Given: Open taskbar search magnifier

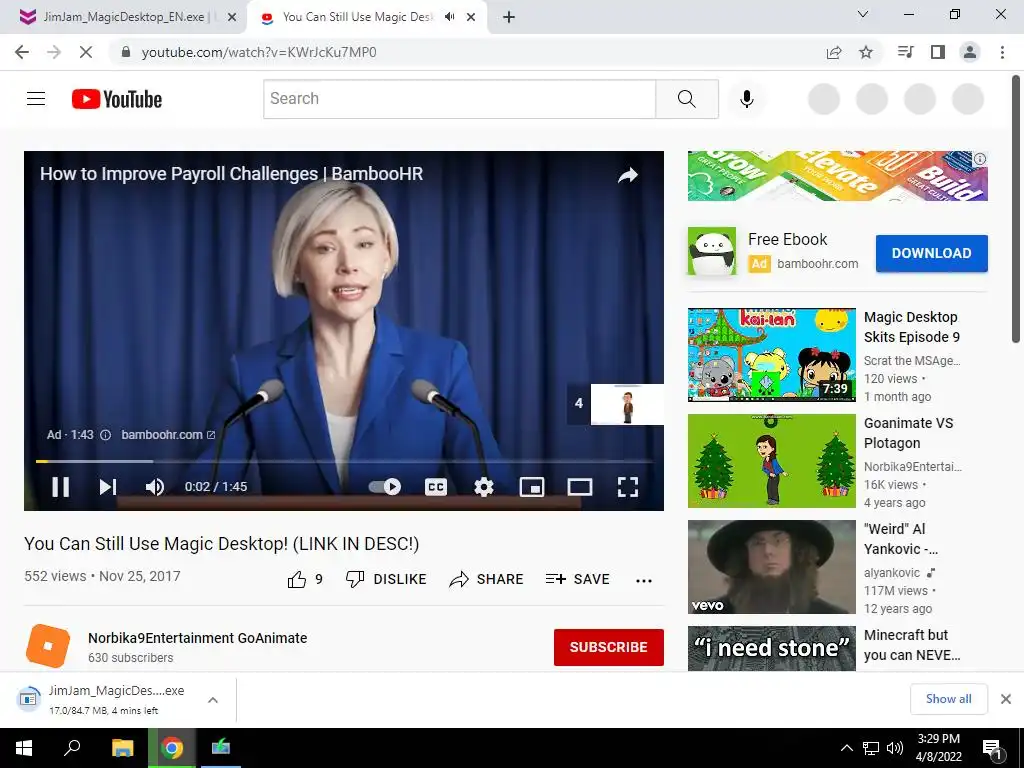Looking at the screenshot, I should 72,748.
